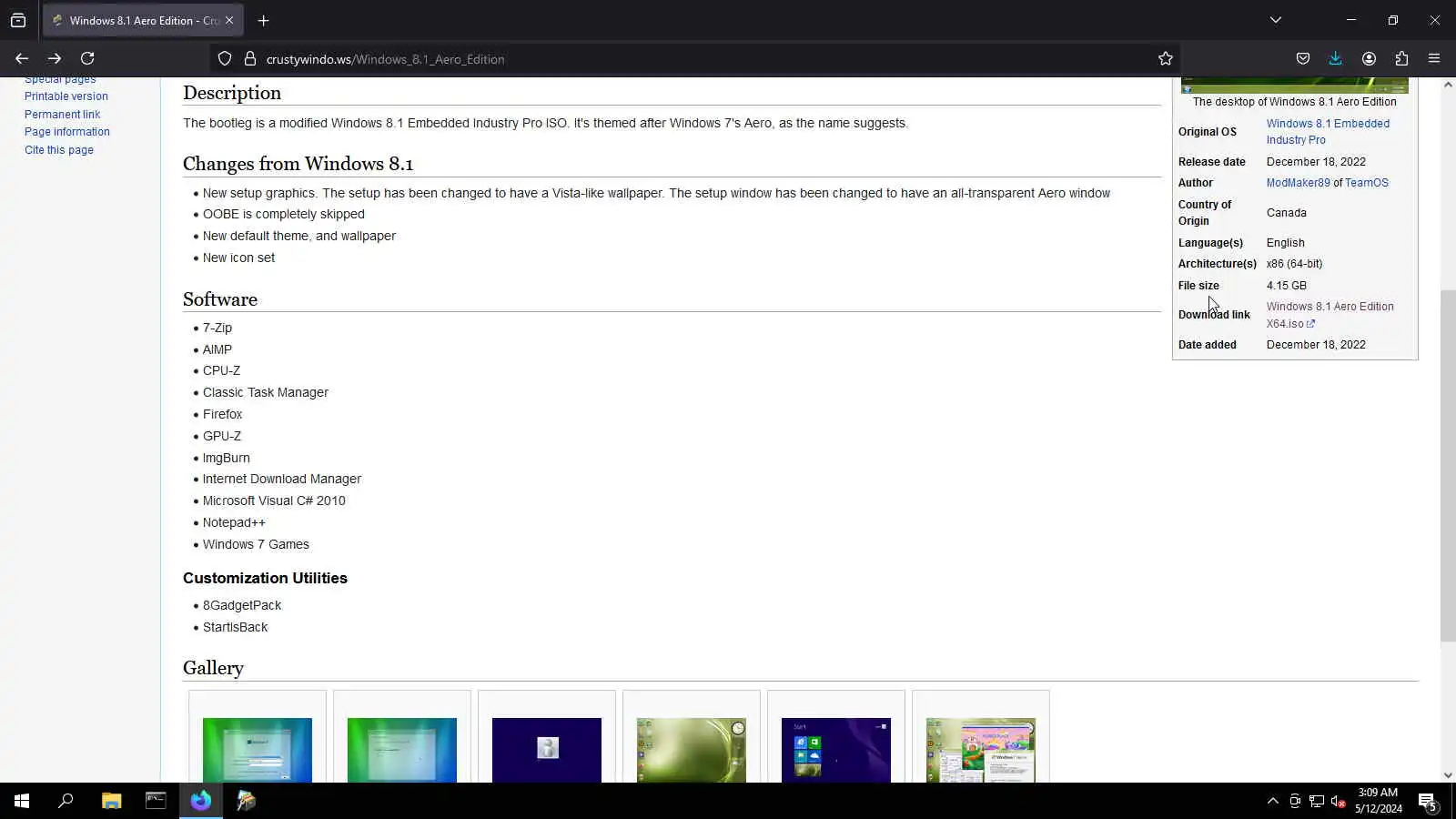
Task: Open the Permanent link in sidebar
Action: pyautogui.click(x=63, y=115)
